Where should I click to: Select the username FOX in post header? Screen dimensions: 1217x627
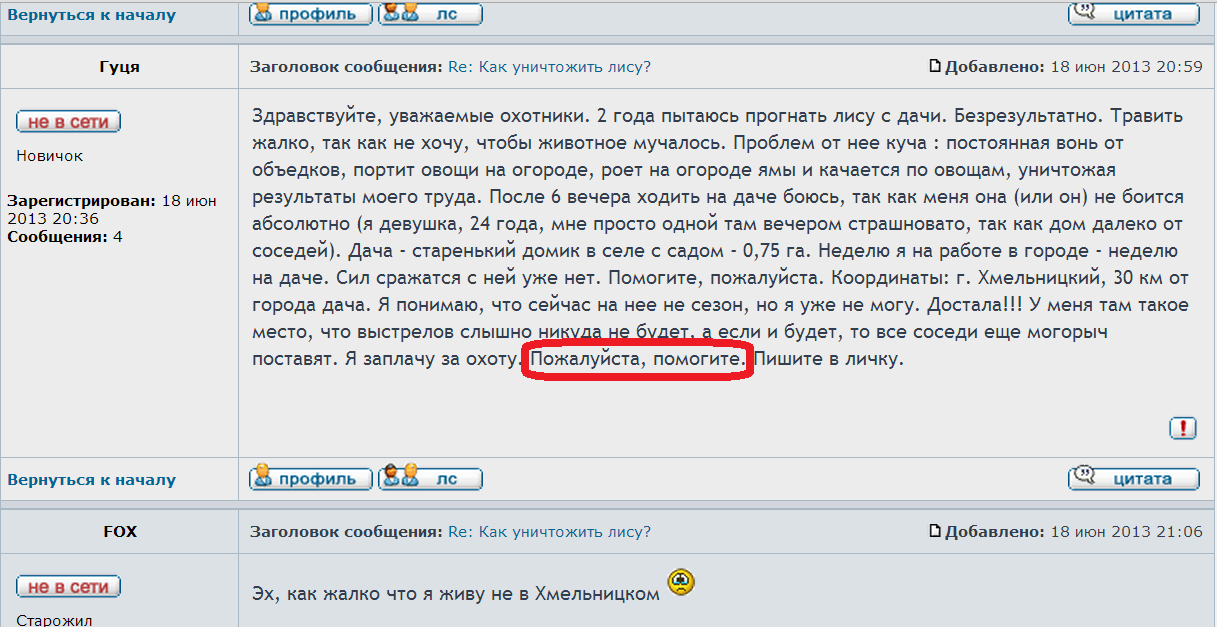[x=119, y=532]
